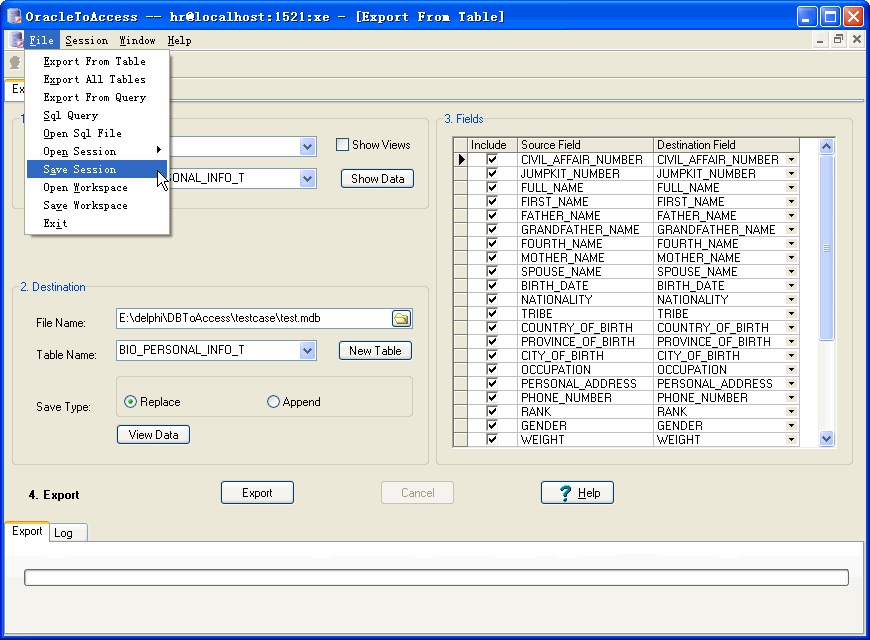Click the application icon in the menu bar
This screenshot has width=870, height=640.
click(x=16, y=40)
